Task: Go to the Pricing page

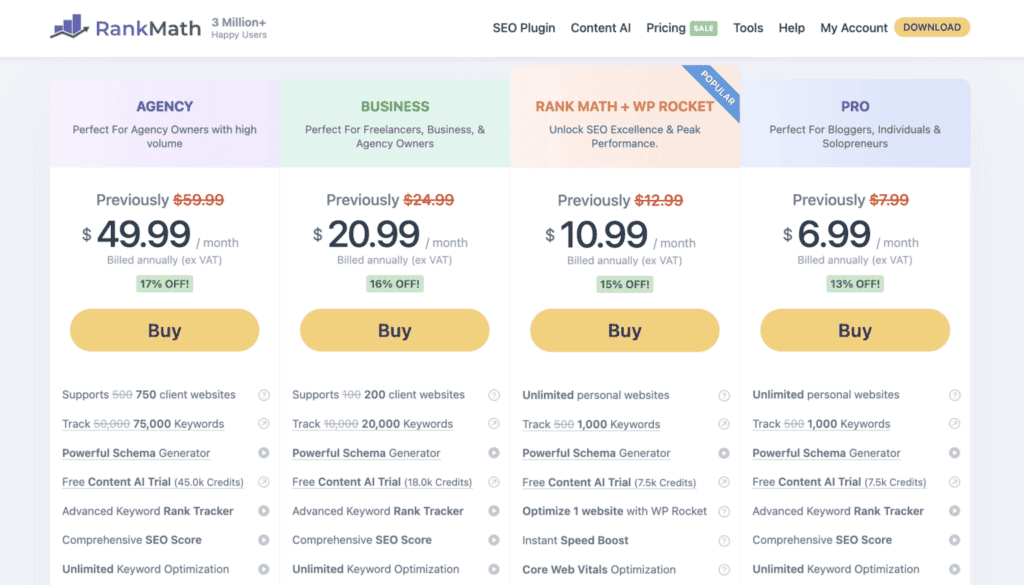Action: click(x=665, y=28)
